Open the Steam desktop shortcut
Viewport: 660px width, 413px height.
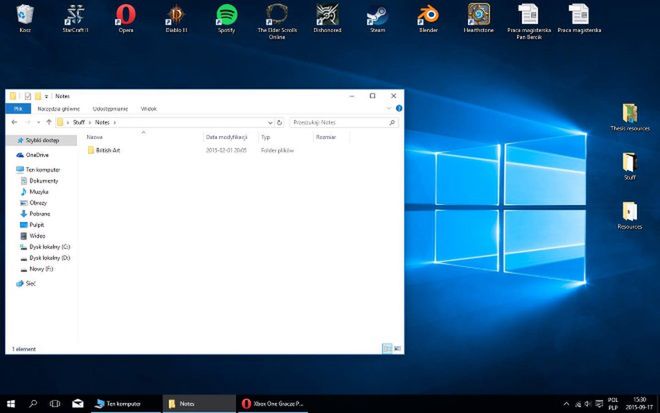pos(377,19)
